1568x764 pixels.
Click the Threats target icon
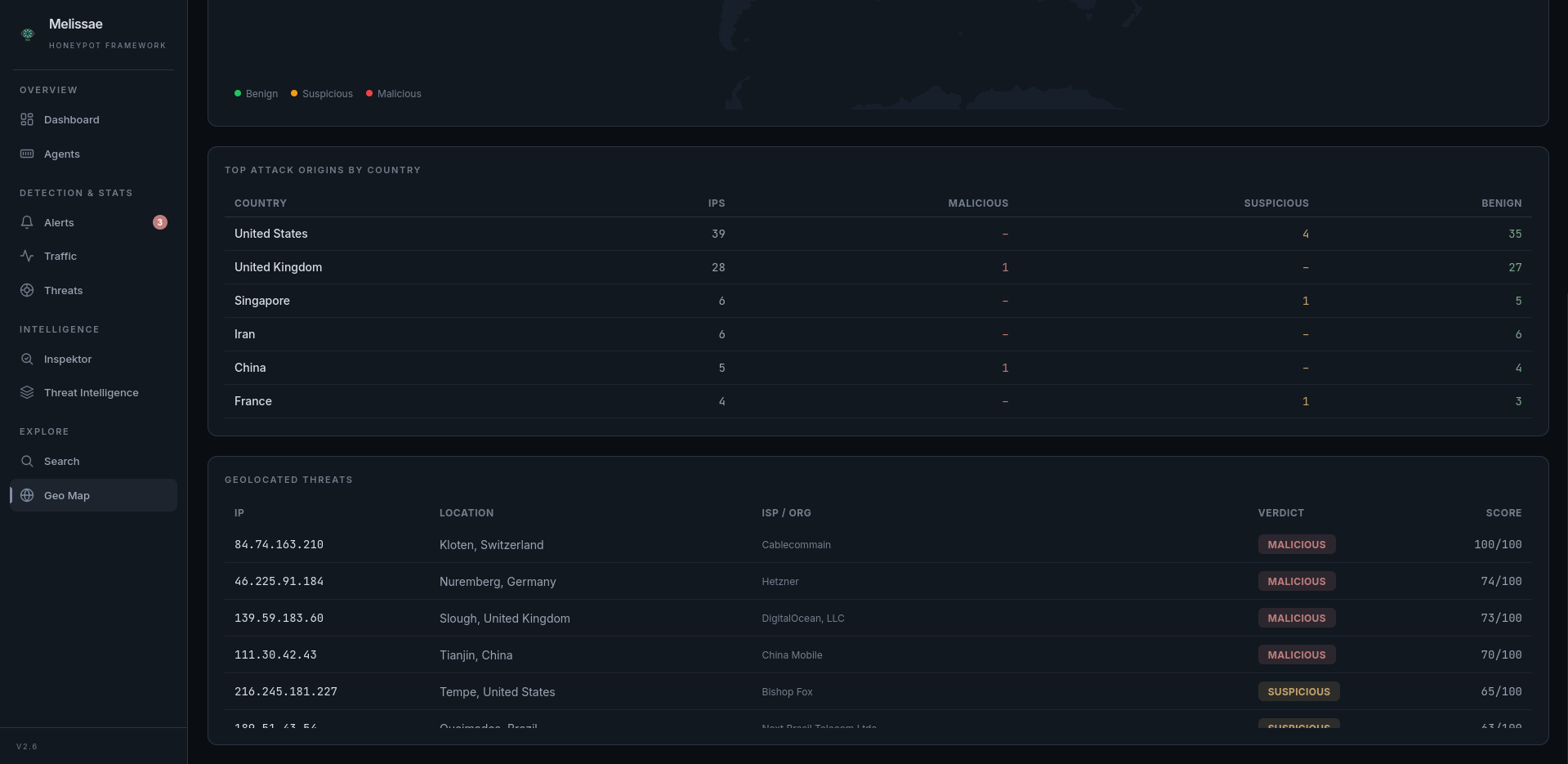tap(27, 290)
